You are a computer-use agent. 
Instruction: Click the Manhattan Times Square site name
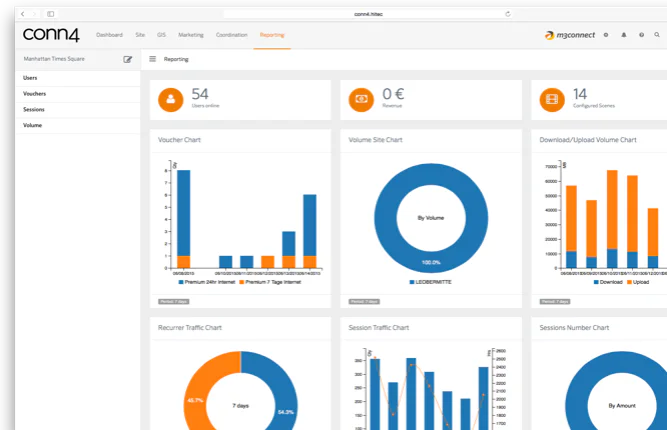[54, 59]
